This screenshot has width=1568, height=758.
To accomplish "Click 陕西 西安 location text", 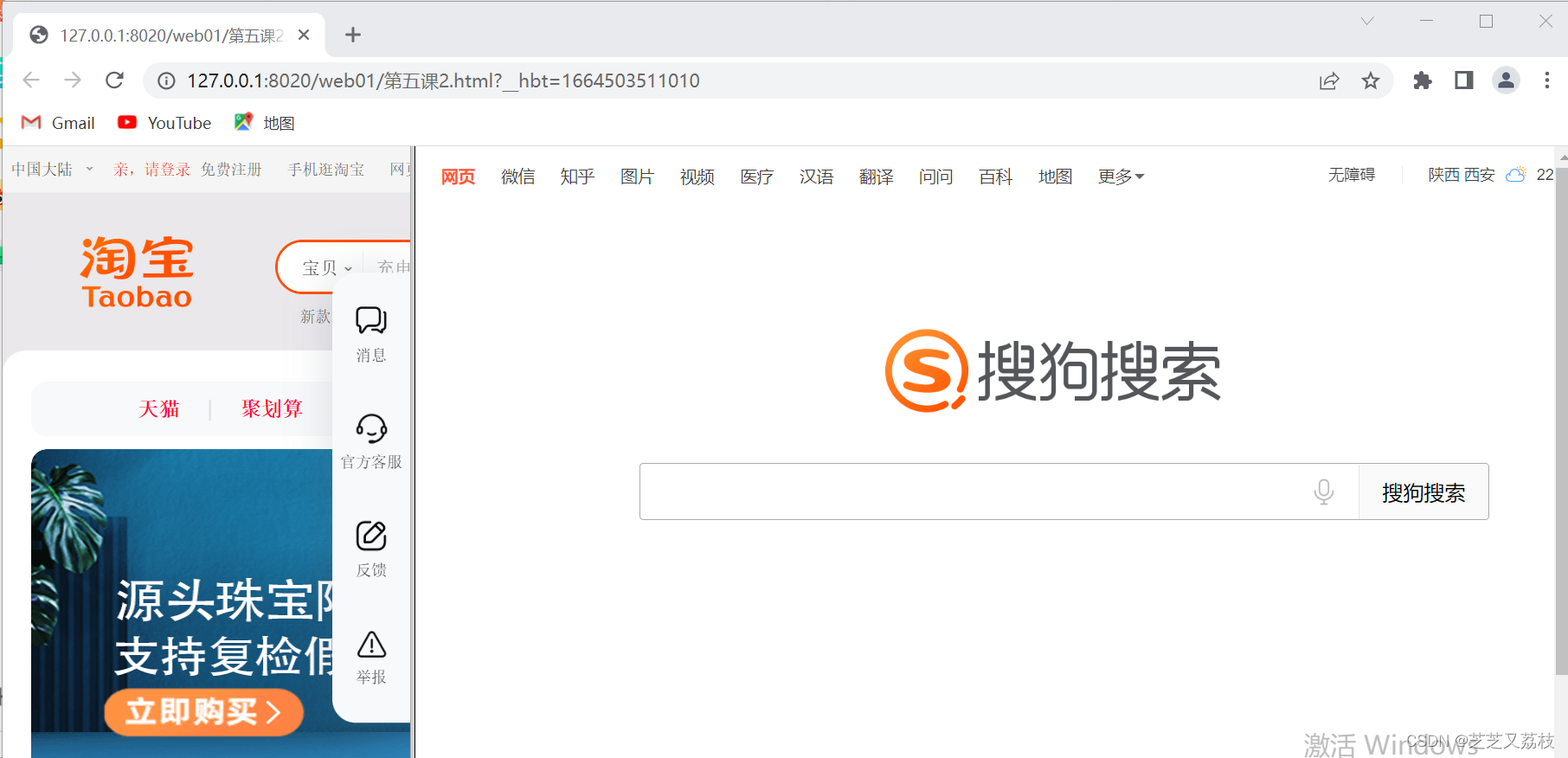I will 1462,175.
